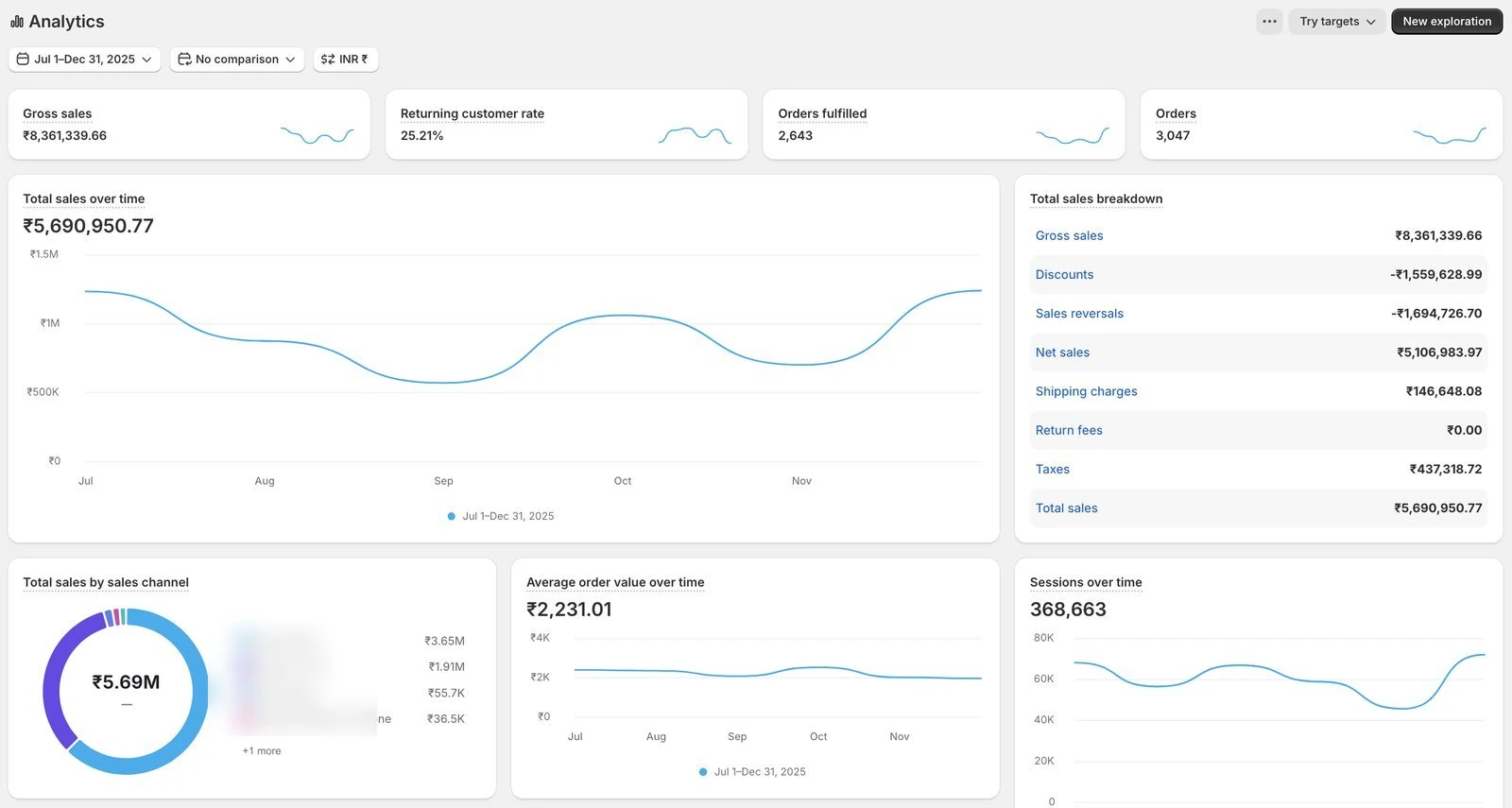Click the legend dot under Total sales chart

pos(451,516)
